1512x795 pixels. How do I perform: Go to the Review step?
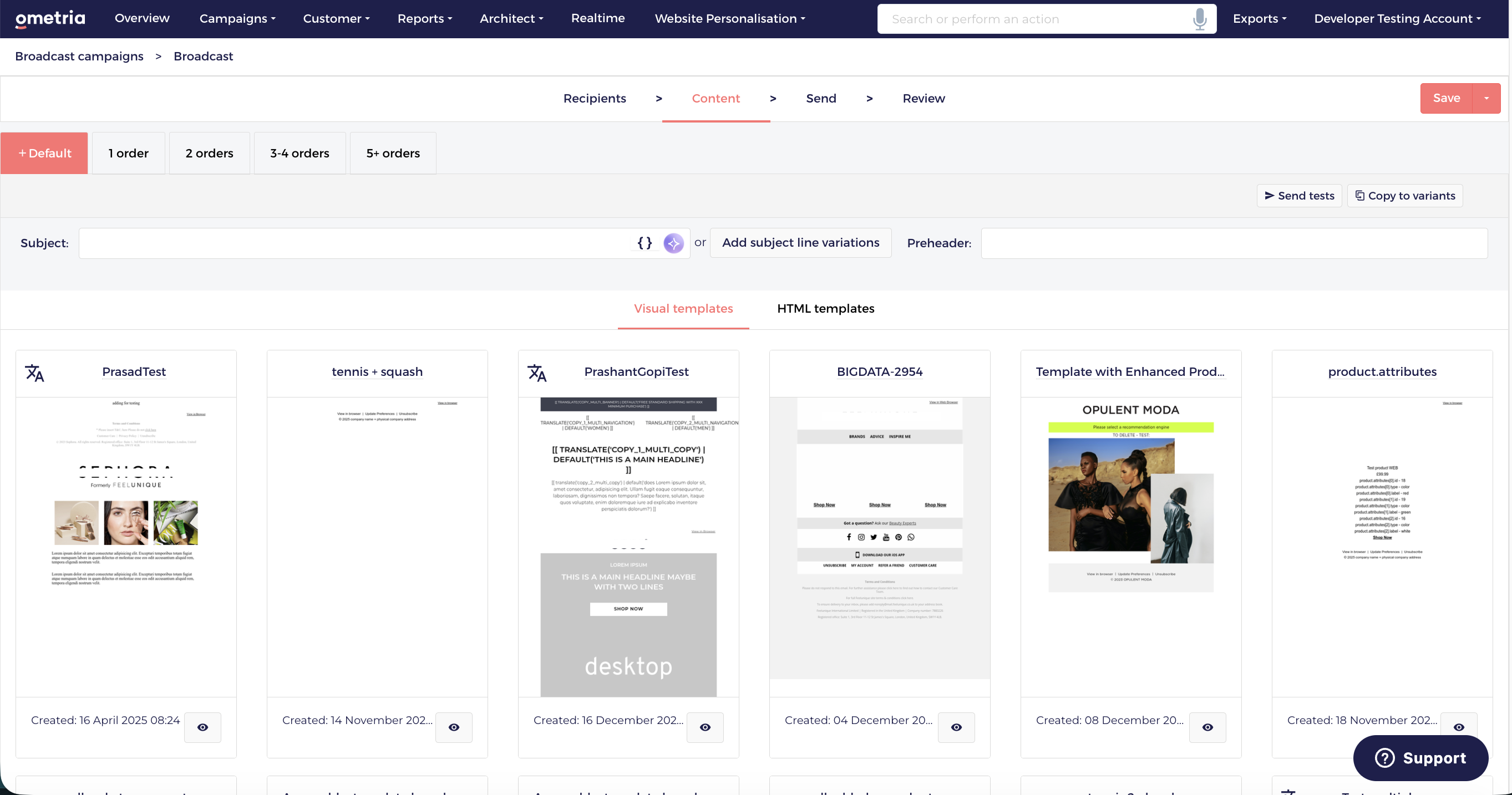pyautogui.click(x=924, y=98)
